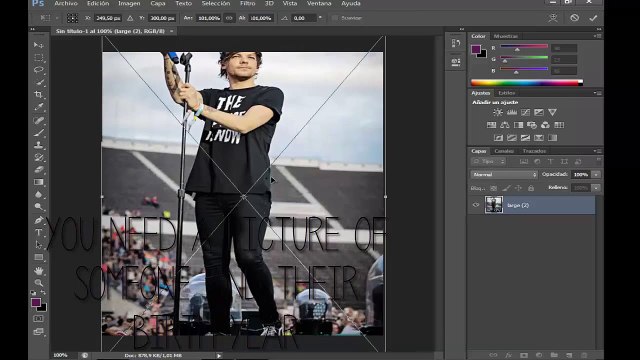640x360 pixels.
Task: Select the Clone Stamp tool
Action: (x=38, y=145)
